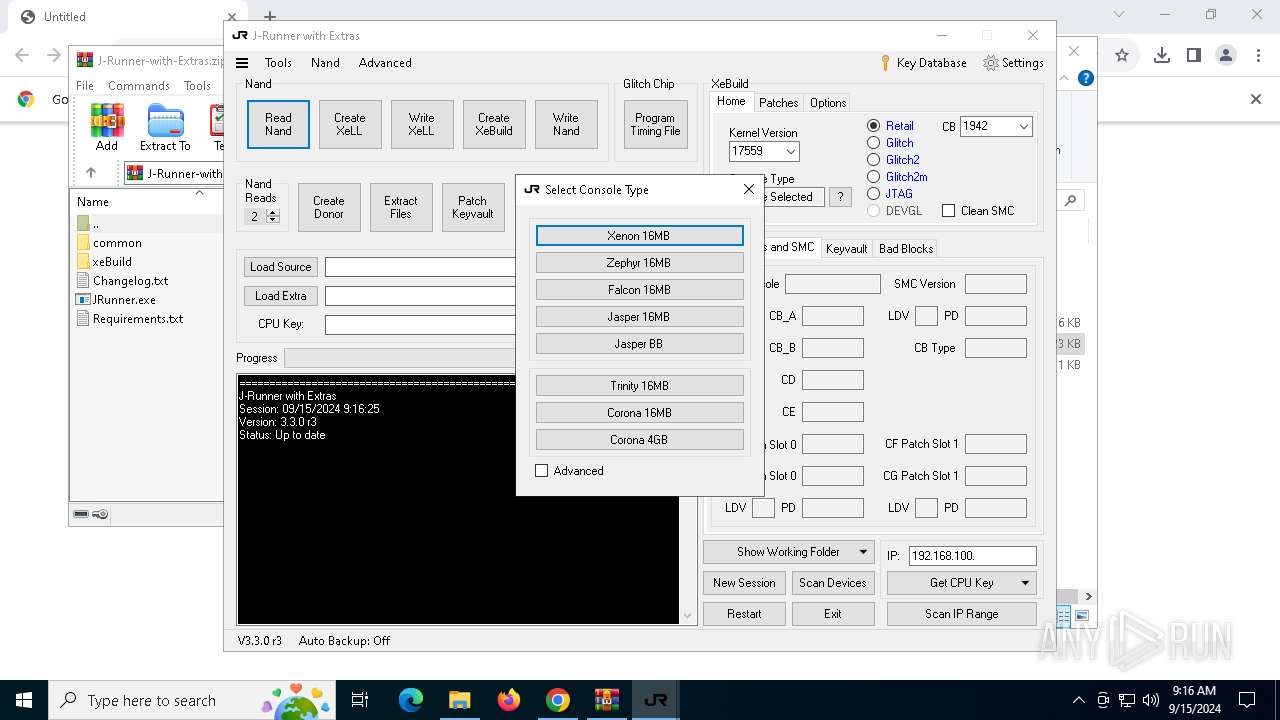This screenshot has width=1280, height=720.
Task: Click the Scan IP Range button
Action: pyautogui.click(x=961, y=614)
